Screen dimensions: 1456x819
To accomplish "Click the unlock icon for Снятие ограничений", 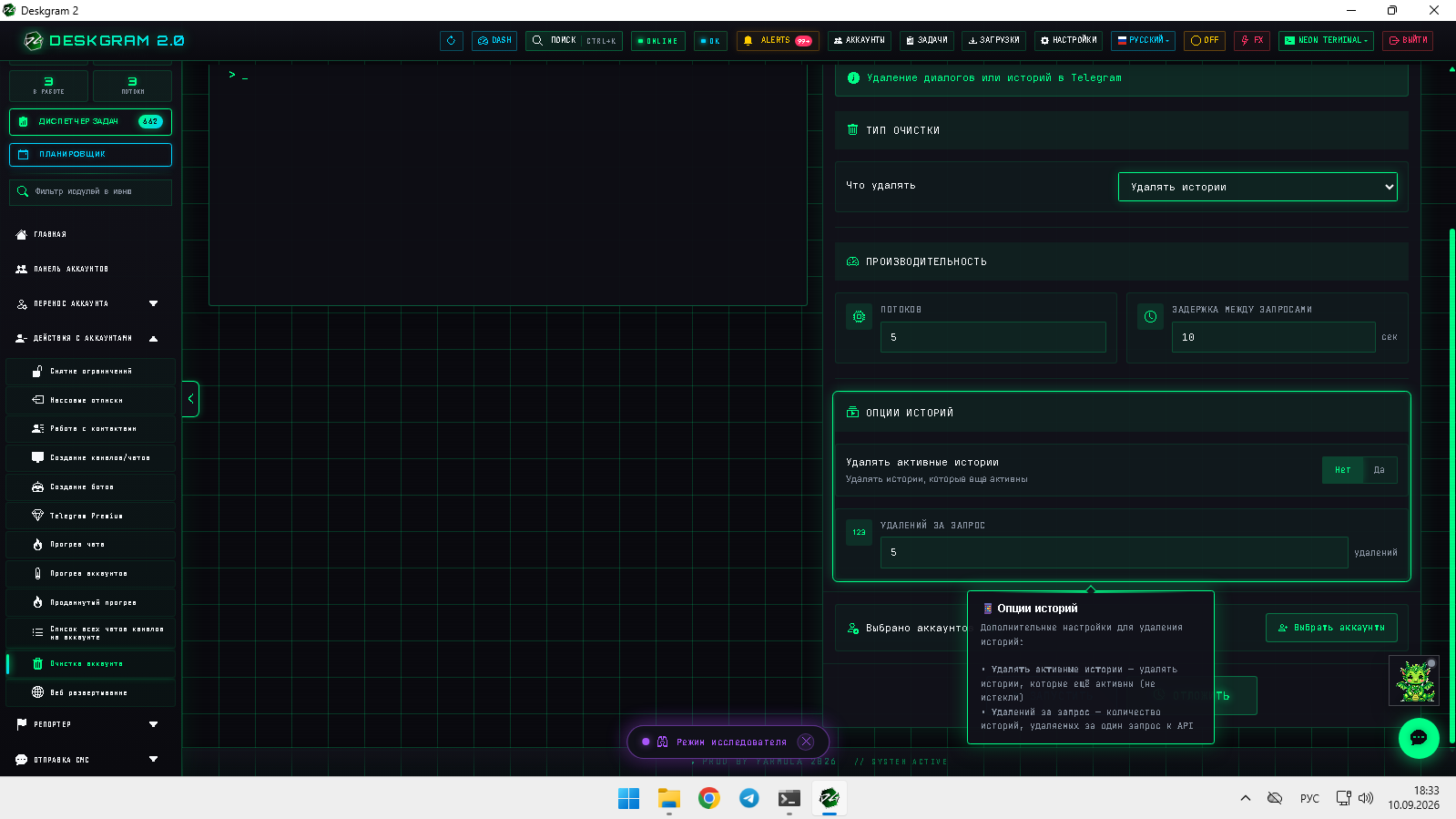I will 37,372.
